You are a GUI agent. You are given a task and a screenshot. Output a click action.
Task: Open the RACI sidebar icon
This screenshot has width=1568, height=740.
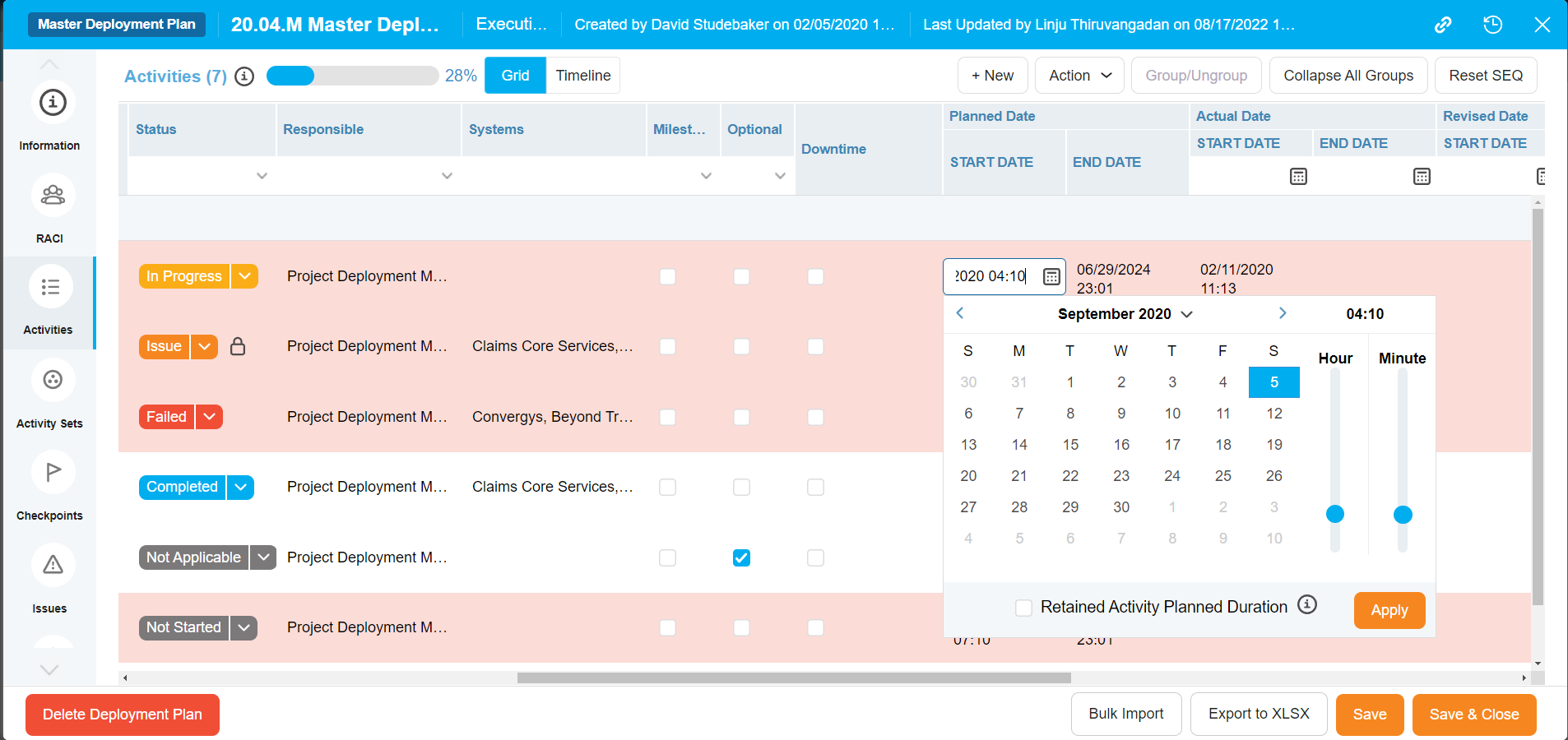[x=53, y=195]
